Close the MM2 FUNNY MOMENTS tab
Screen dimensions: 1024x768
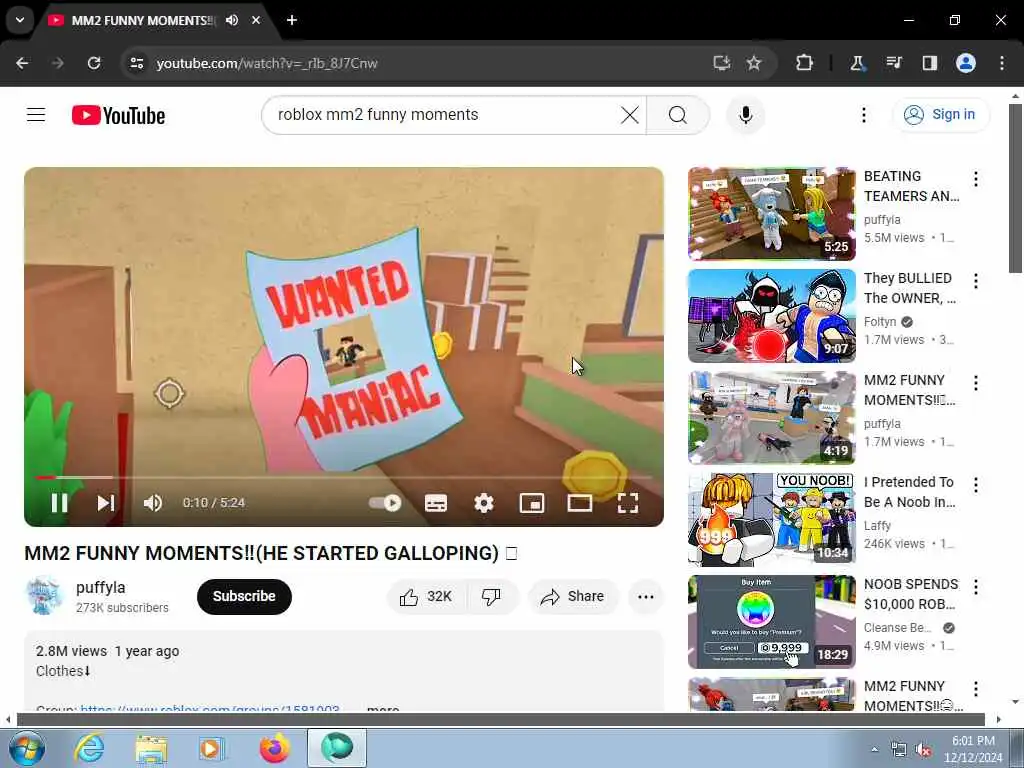click(256, 20)
